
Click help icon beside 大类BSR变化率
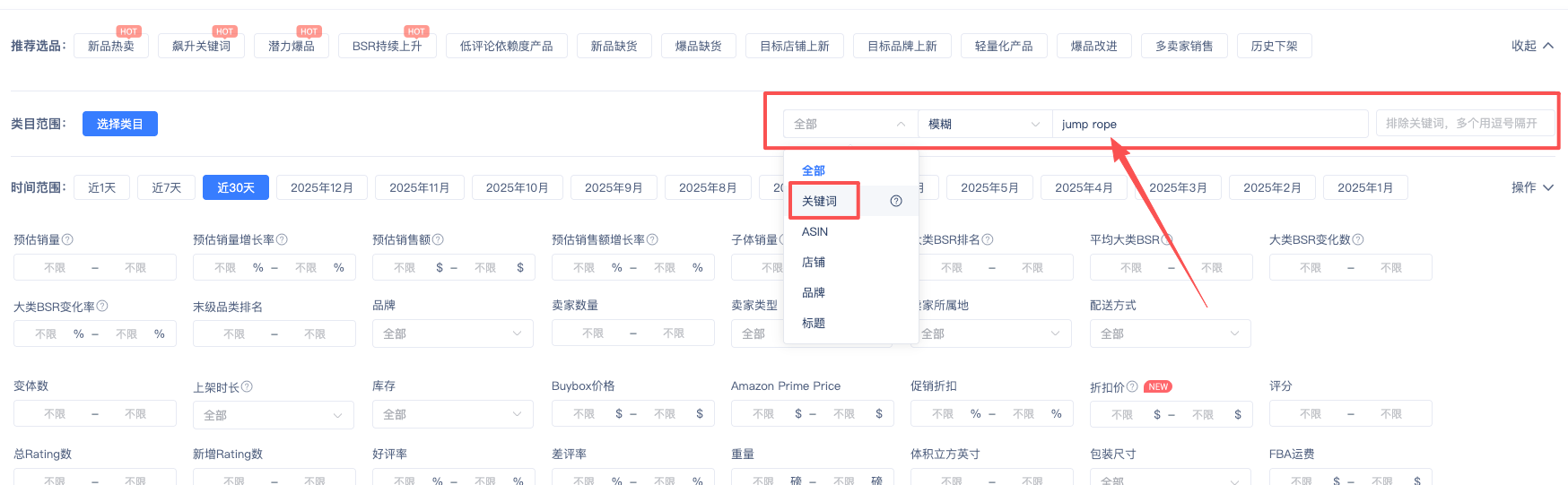tap(102, 306)
